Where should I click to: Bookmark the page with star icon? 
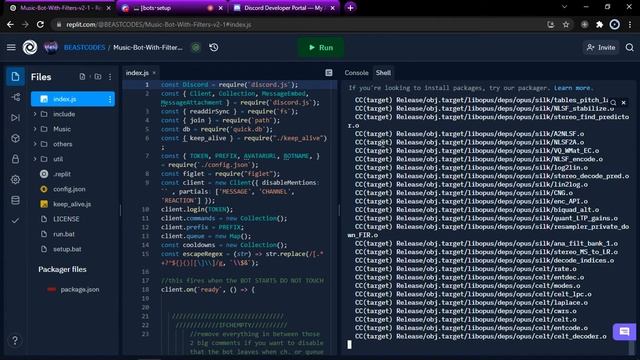pyautogui.click(x=566, y=24)
